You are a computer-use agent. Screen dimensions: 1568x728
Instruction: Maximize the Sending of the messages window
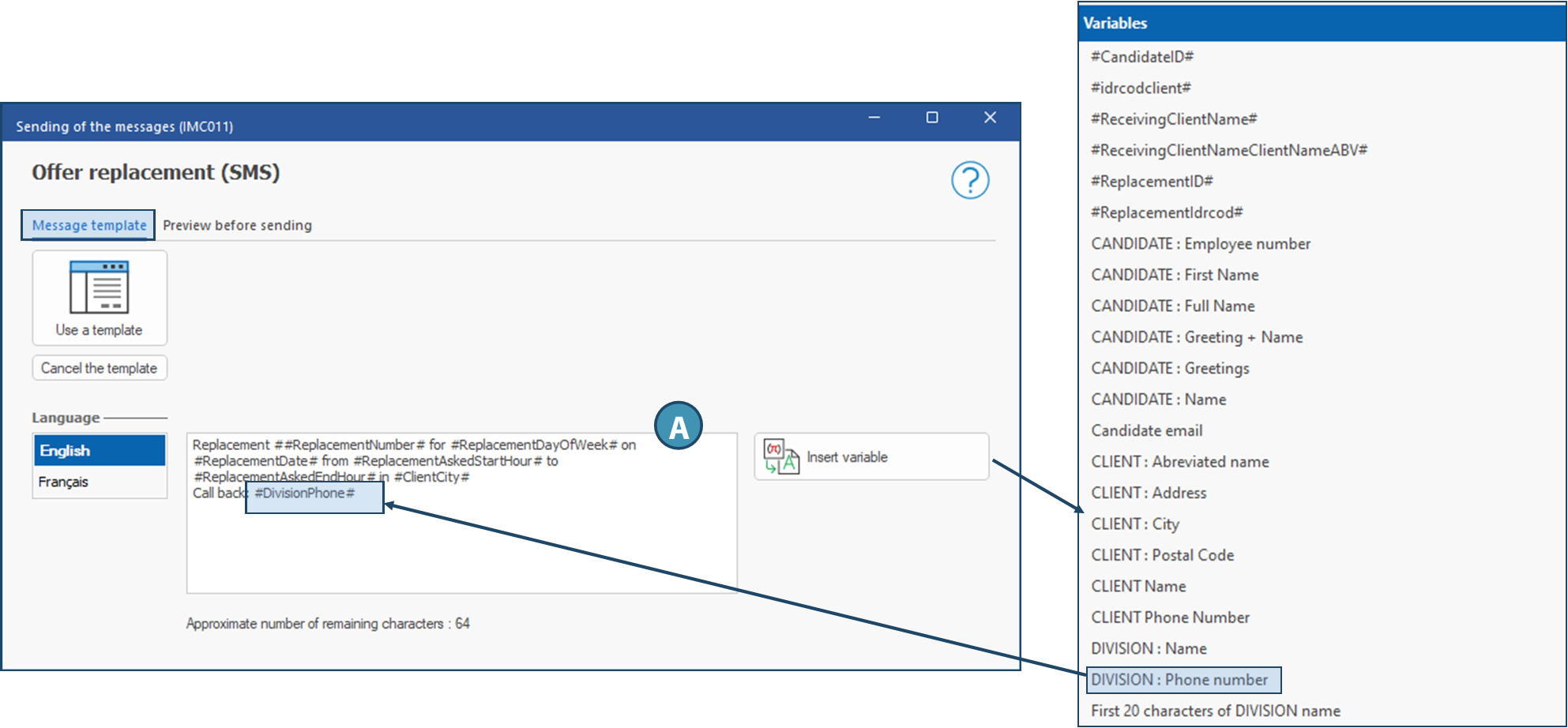coord(932,118)
